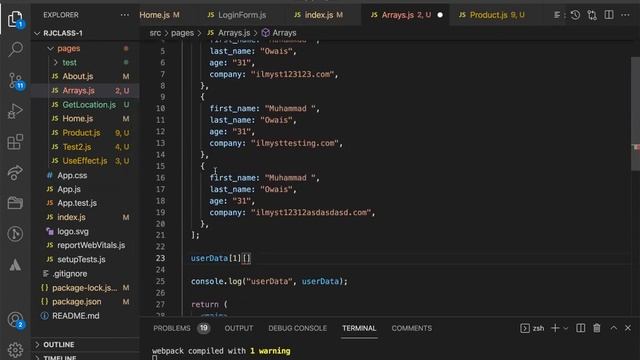
Task: Select the TERMINAL panel tab
Action: [x=359, y=328]
